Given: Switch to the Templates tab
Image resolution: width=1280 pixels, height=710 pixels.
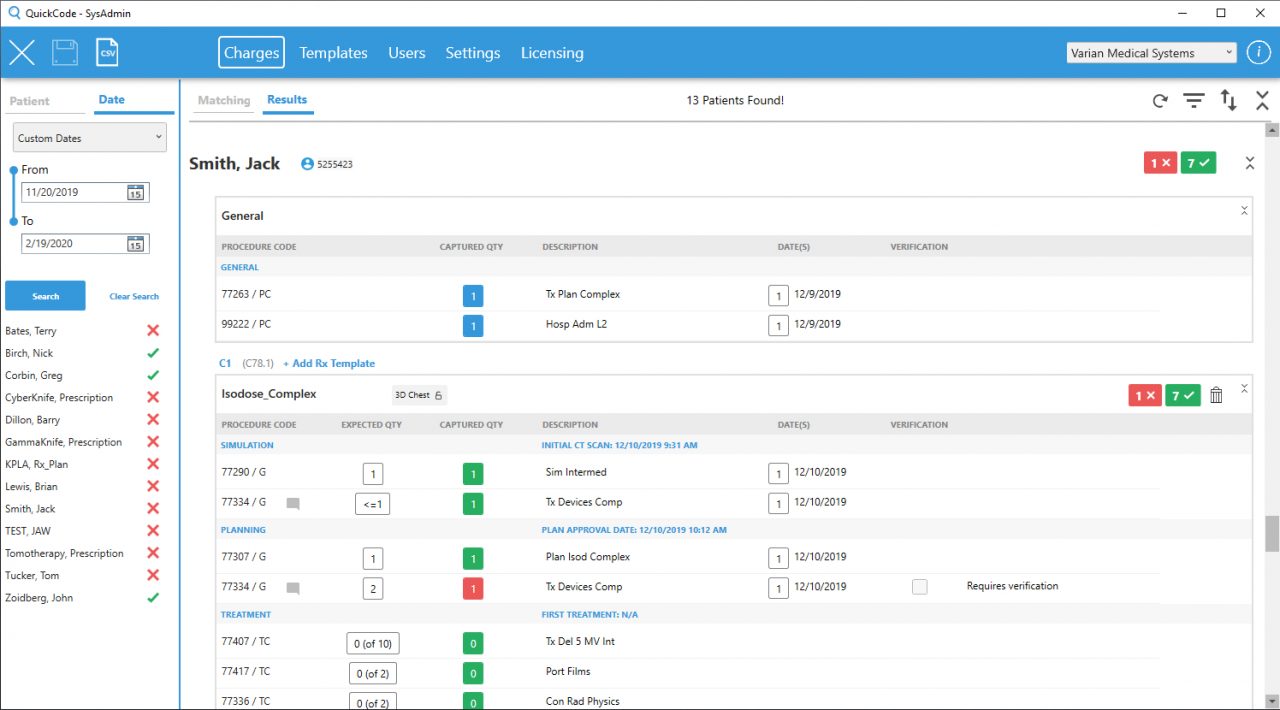Looking at the screenshot, I should tap(333, 52).
